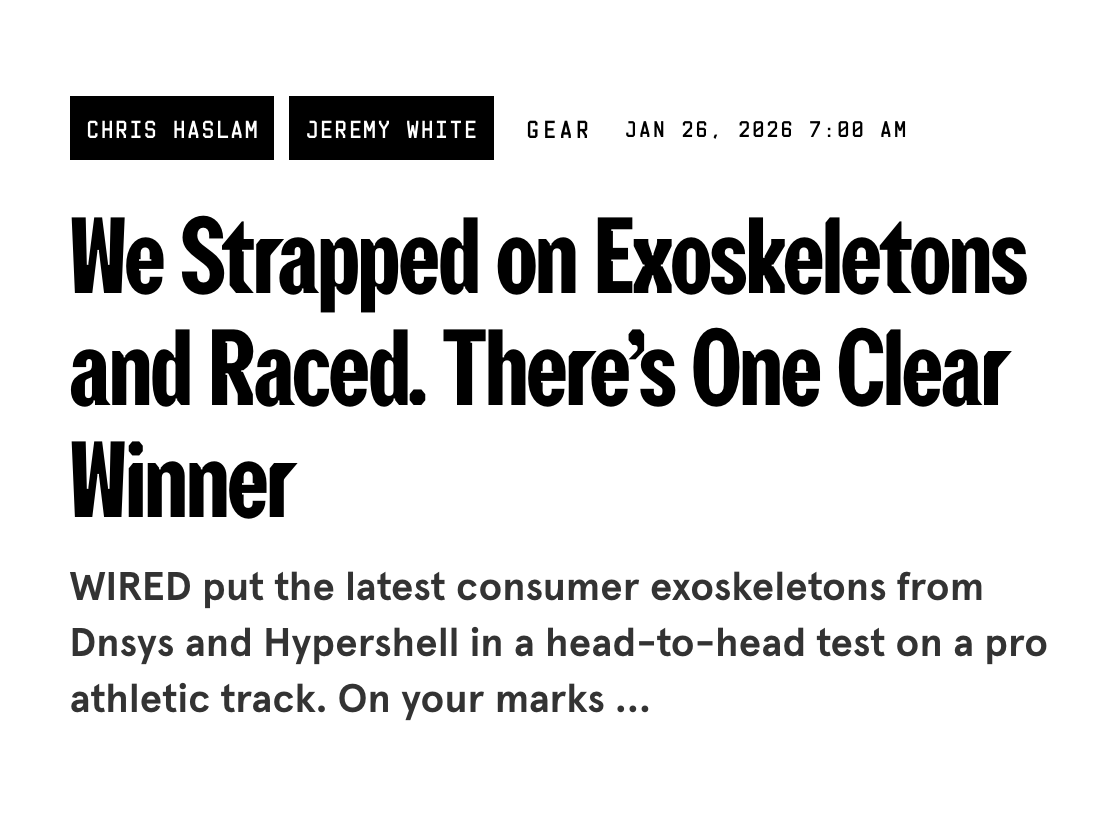Image resolution: width=1120 pixels, height=834 pixels.
Task: Go to the Gear section
Action: [558, 130]
